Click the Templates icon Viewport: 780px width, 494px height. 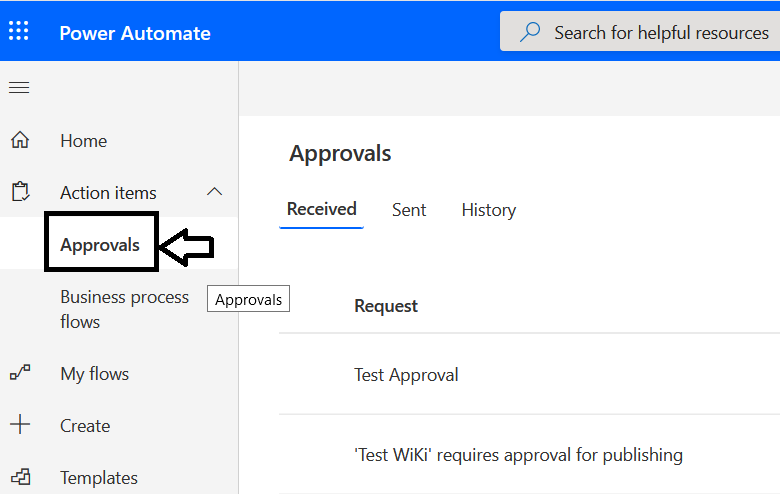click(20, 477)
